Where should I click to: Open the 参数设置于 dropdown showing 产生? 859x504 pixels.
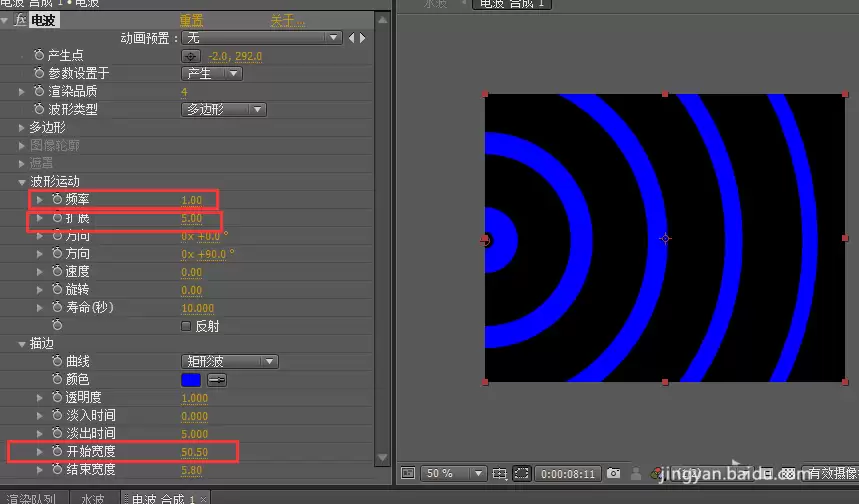click(212, 73)
